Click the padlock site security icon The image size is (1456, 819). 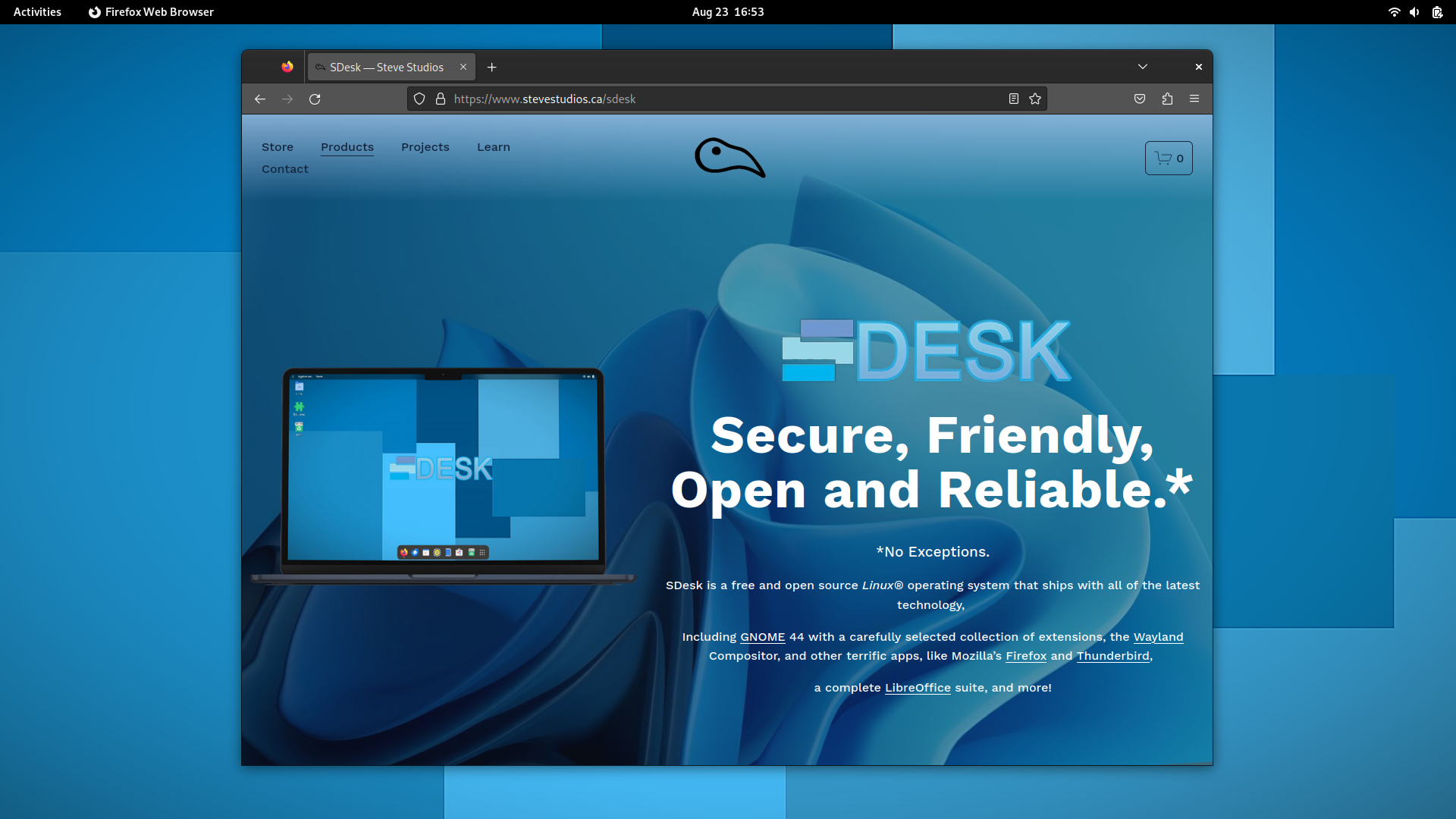(x=441, y=99)
